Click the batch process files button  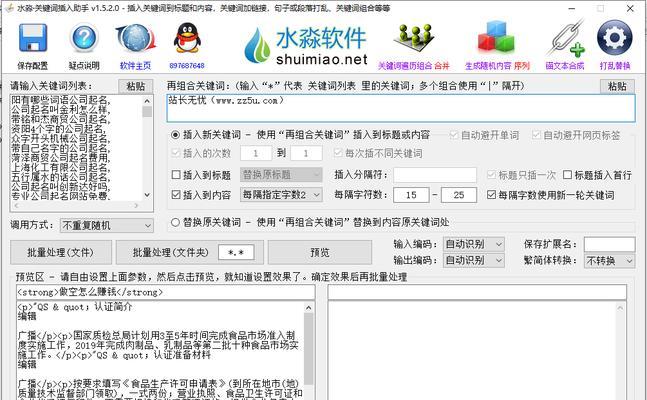(61, 252)
